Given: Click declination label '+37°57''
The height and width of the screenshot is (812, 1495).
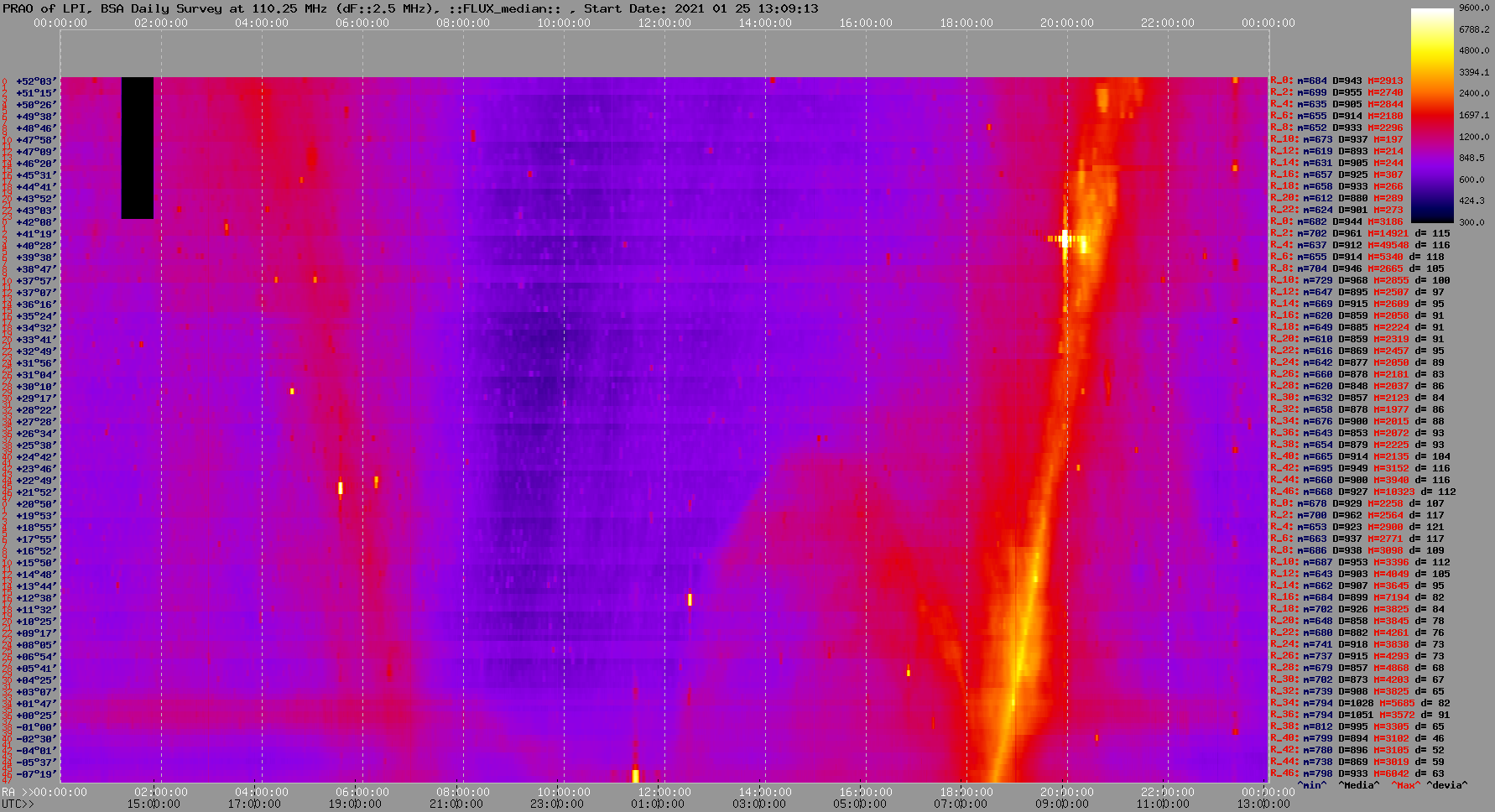Looking at the screenshot, I should point(36,281).
